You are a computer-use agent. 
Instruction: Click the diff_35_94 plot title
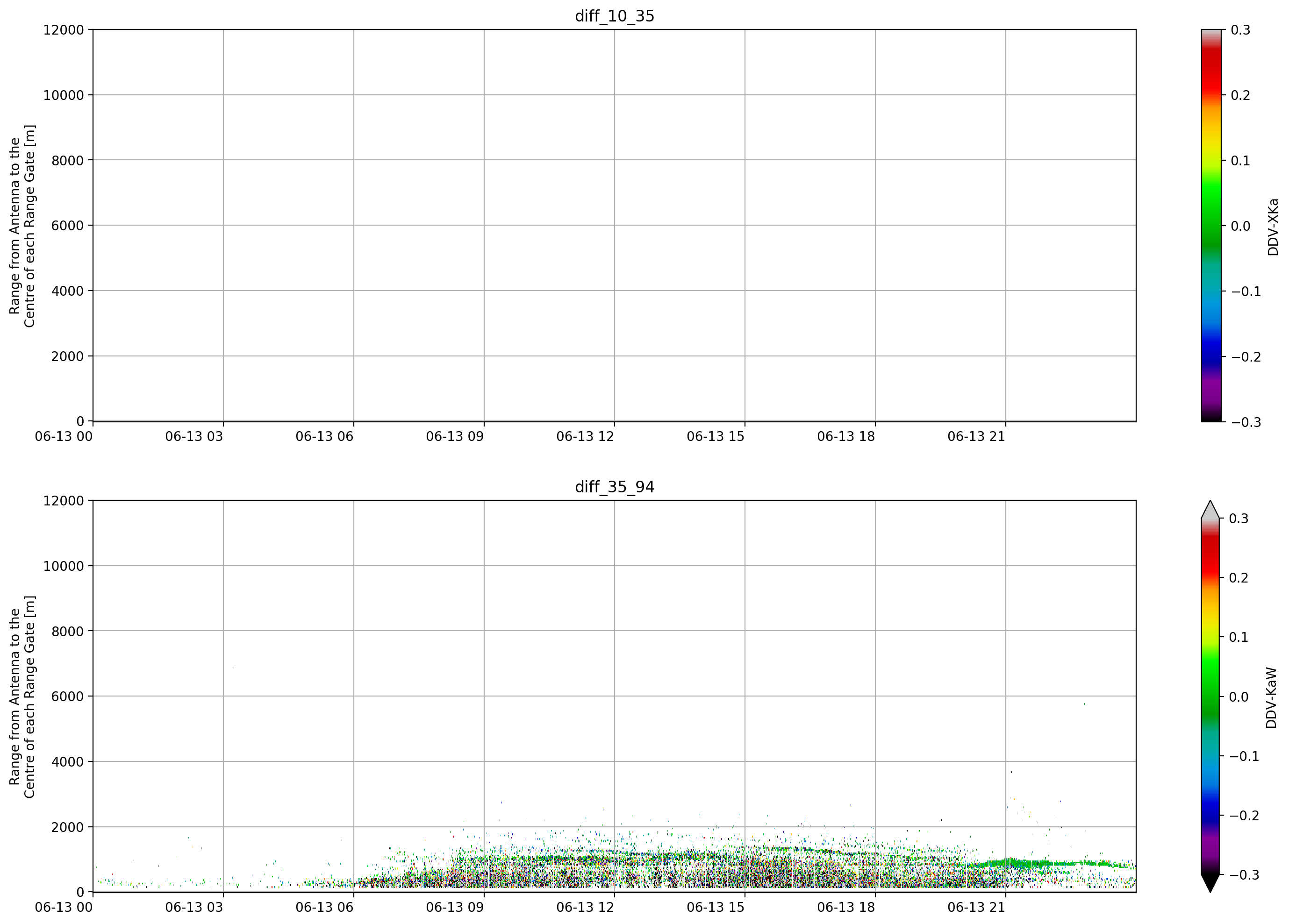click(615, 487)
